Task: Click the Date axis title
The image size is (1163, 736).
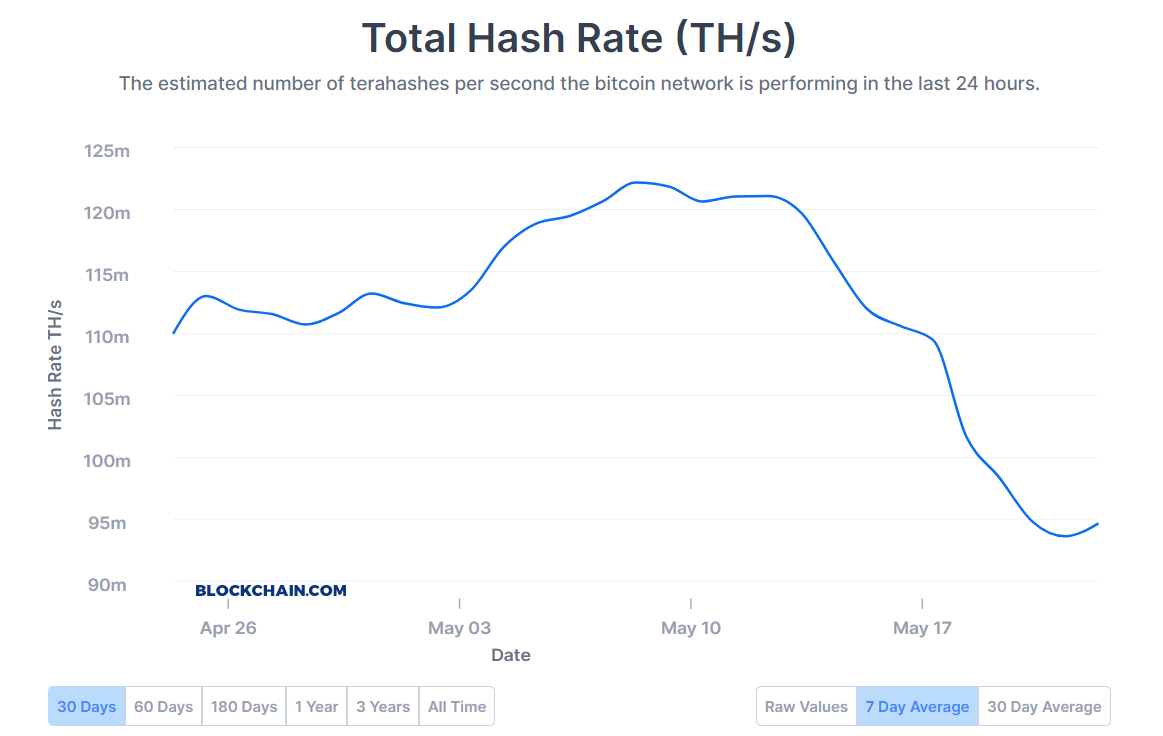Action: [x=510, y=655]
